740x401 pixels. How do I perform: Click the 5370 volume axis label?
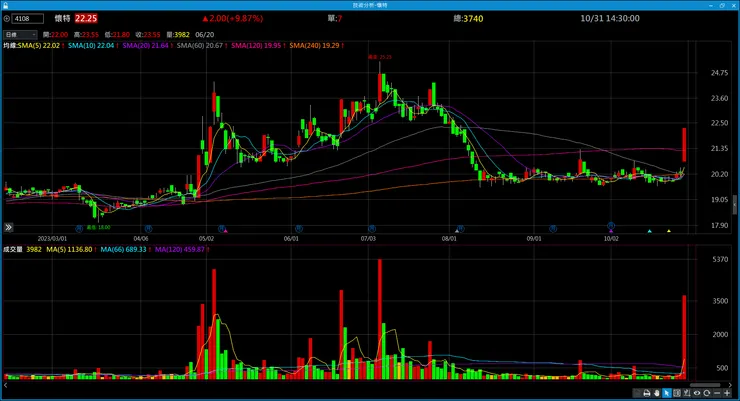tap(720, 259)
